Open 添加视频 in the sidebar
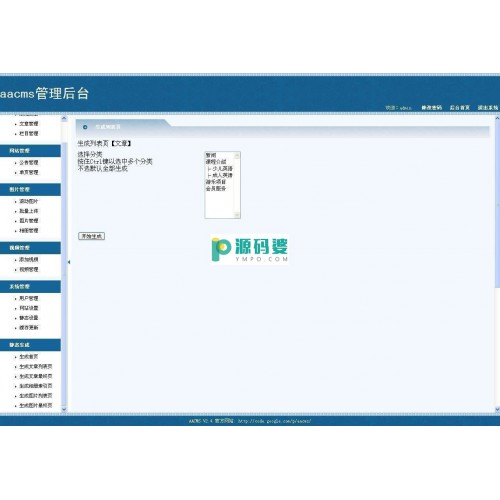Image resolution: width=500 pixels, height=500 pixels. pyautogui.click(x=29, y=259)
